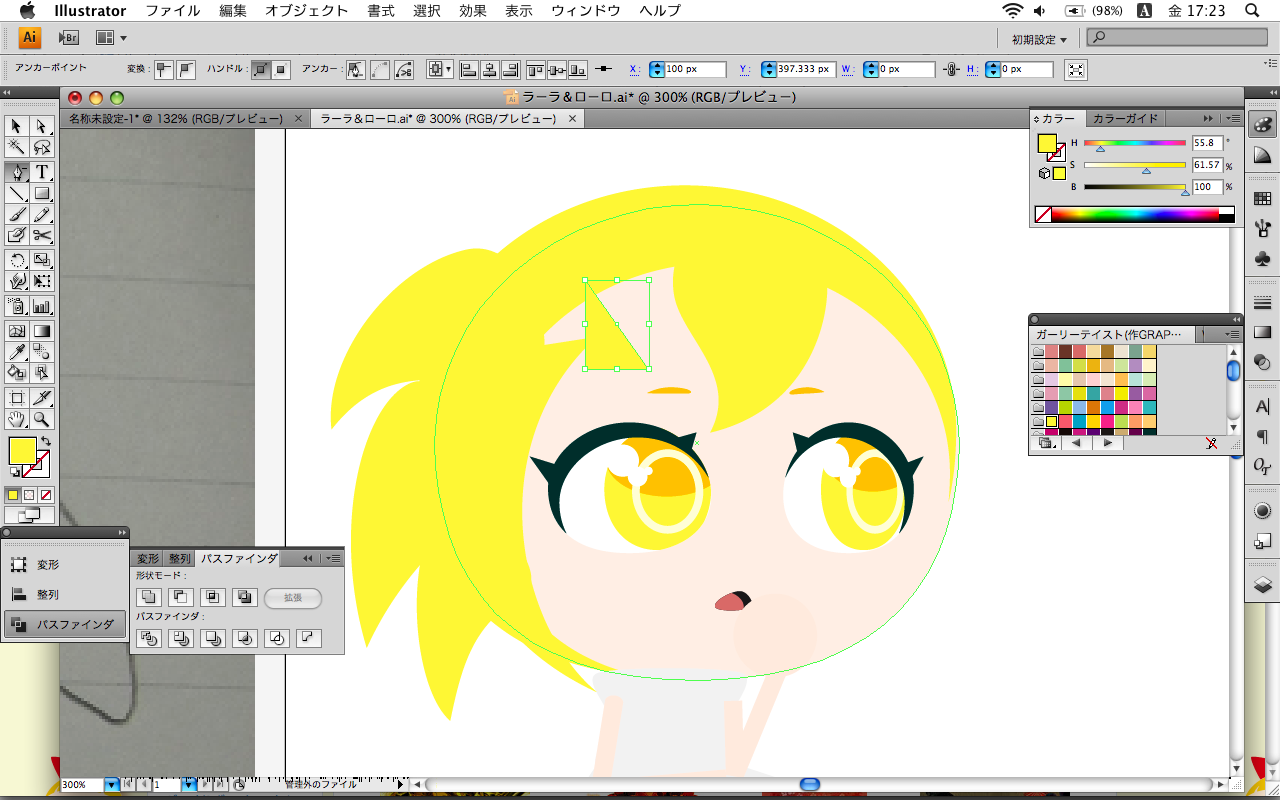Open the artboard number dropdown
Image resolution: width=1280 pixels, height=800 pixels.
click(x=189, y=785)
